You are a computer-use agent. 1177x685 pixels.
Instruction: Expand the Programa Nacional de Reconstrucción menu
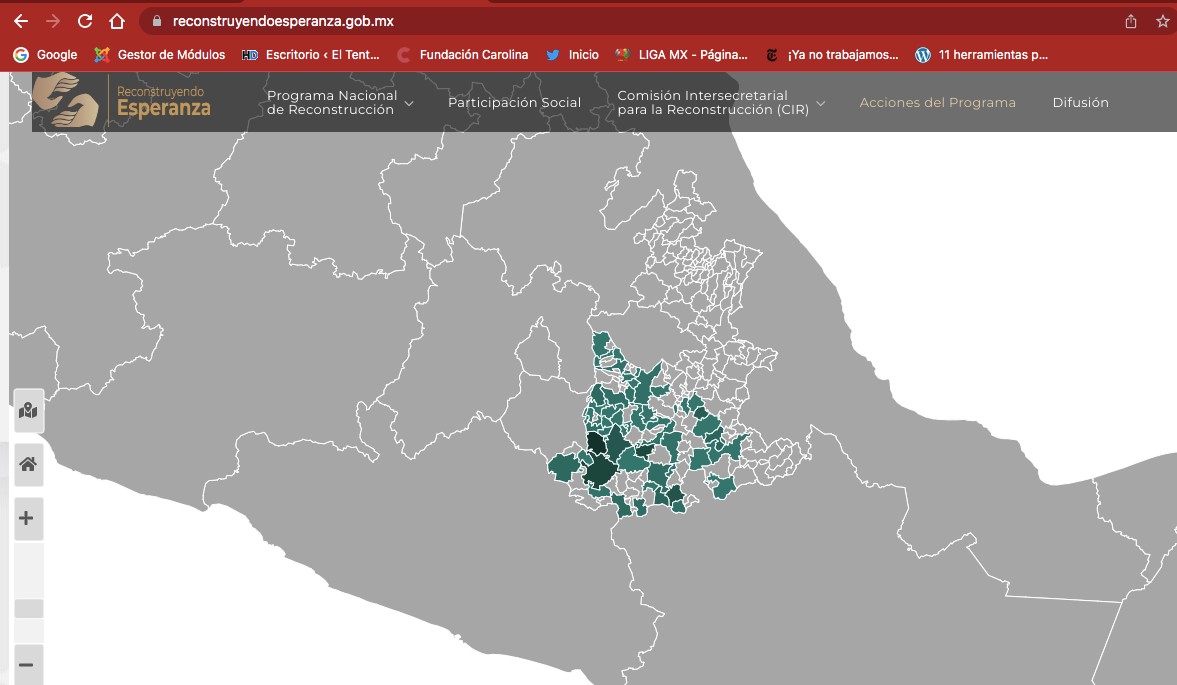point(340,102)
